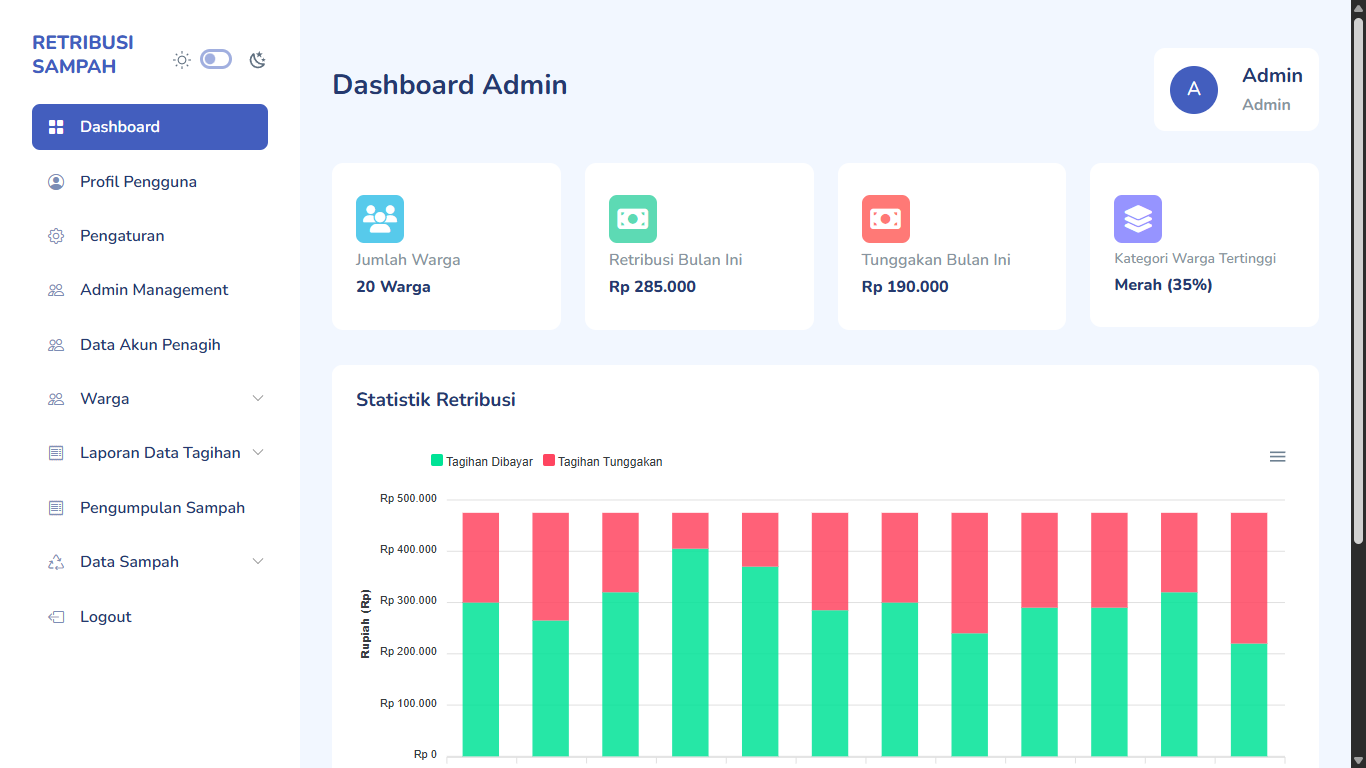Click the 'Rupiah (Rp)' axis title

pos(365,623)
